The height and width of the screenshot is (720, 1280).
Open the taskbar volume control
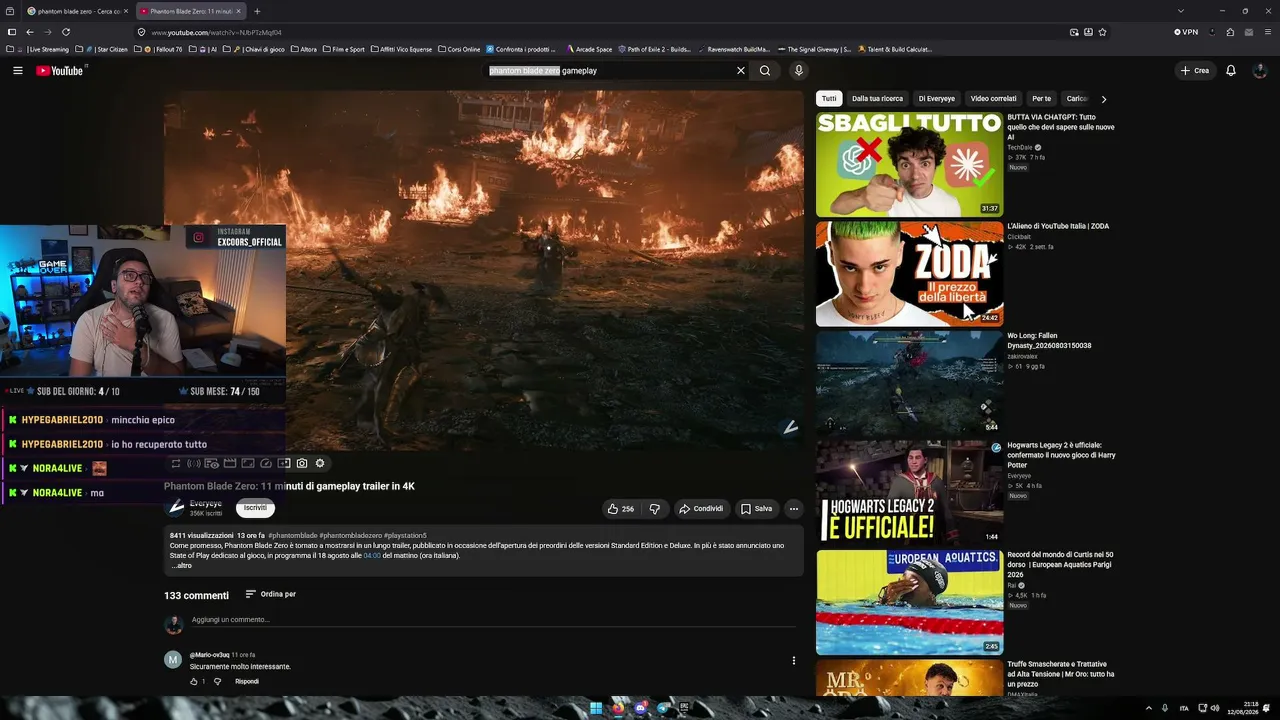coord(1215,708)
